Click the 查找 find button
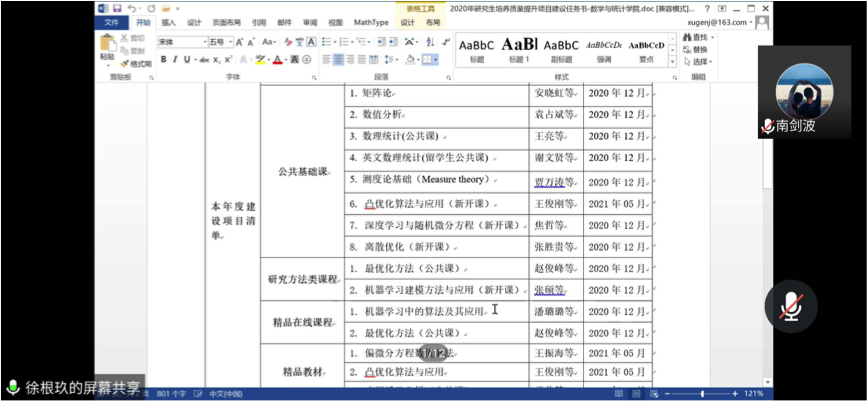 (x=698, y=38)
